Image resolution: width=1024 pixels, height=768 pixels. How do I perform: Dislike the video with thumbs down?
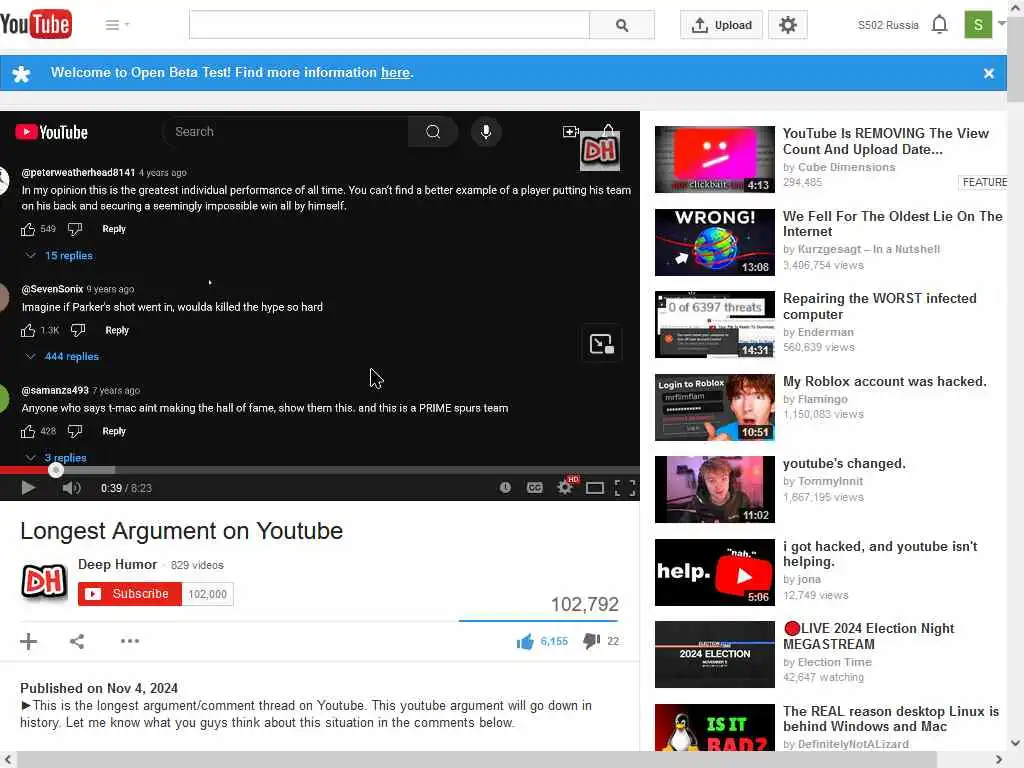[591, 641]
